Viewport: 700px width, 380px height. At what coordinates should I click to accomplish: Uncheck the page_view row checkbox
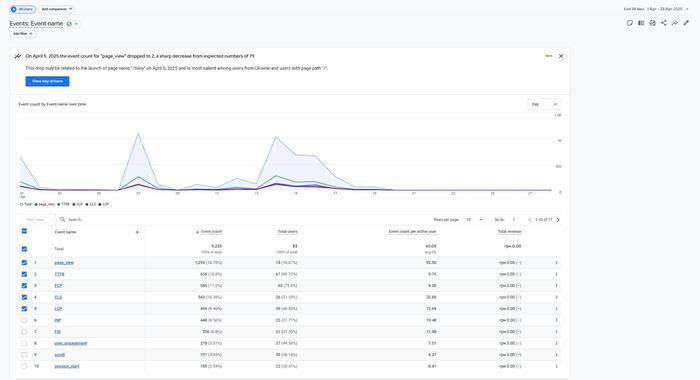[24, 263]
